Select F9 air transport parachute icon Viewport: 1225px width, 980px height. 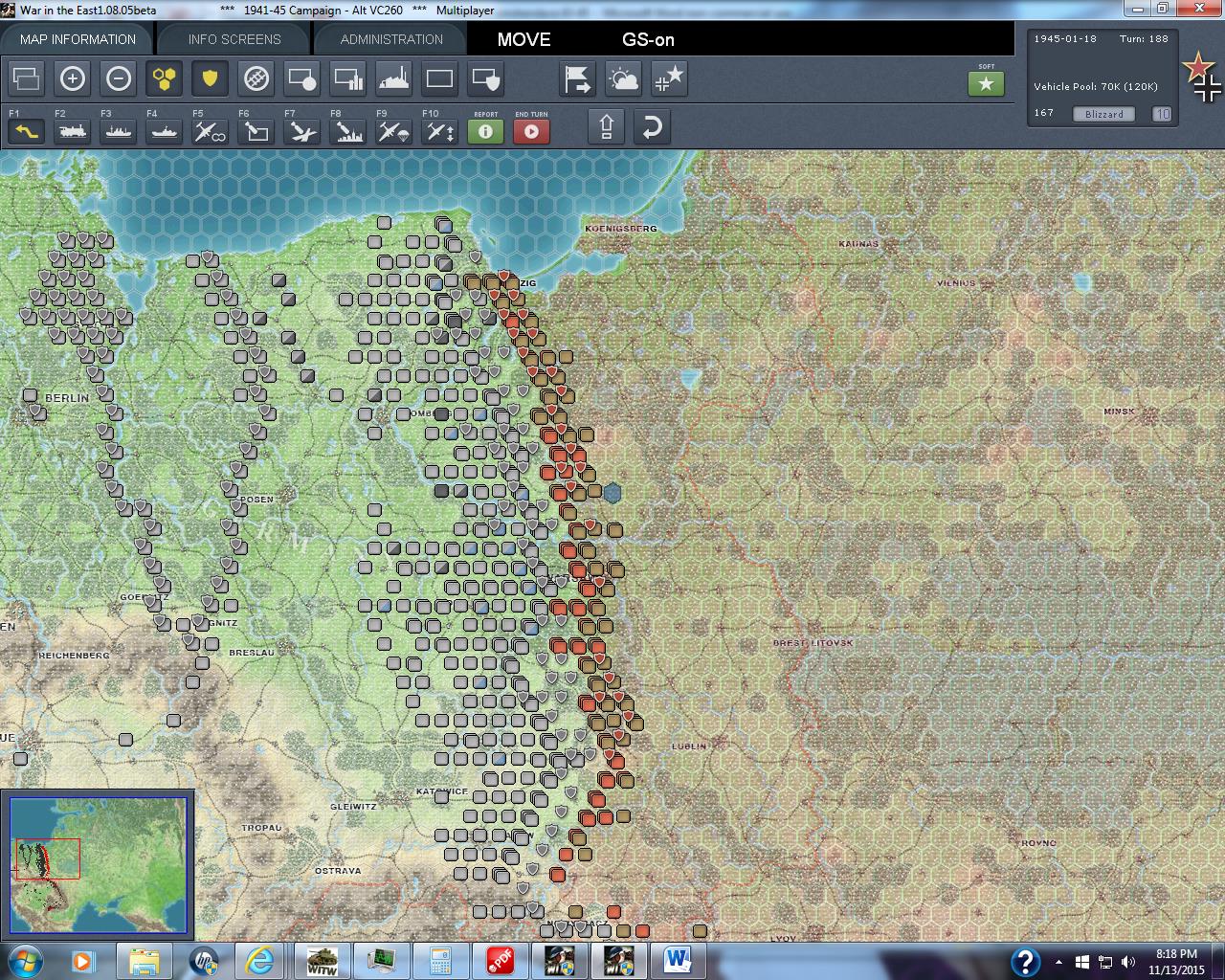pyautogui.click(x=394, y=130)
